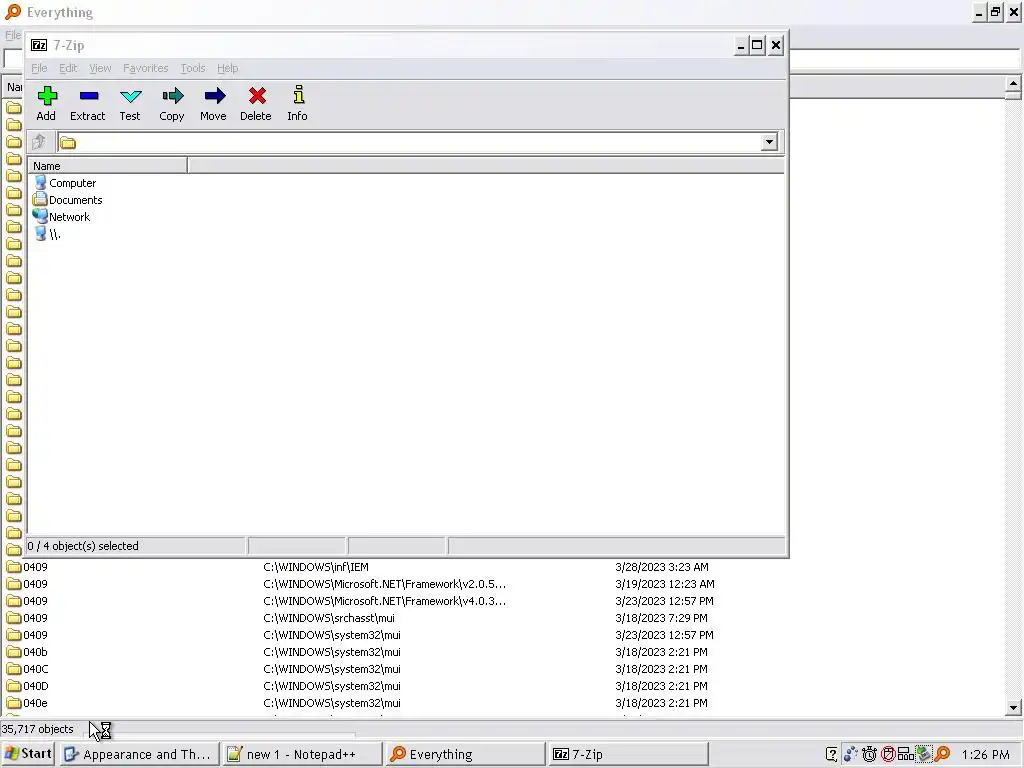Viewport: 1024px width, 768px height.
Task: Click the Everything tray icon in system tray
Action: coord(942,754)
